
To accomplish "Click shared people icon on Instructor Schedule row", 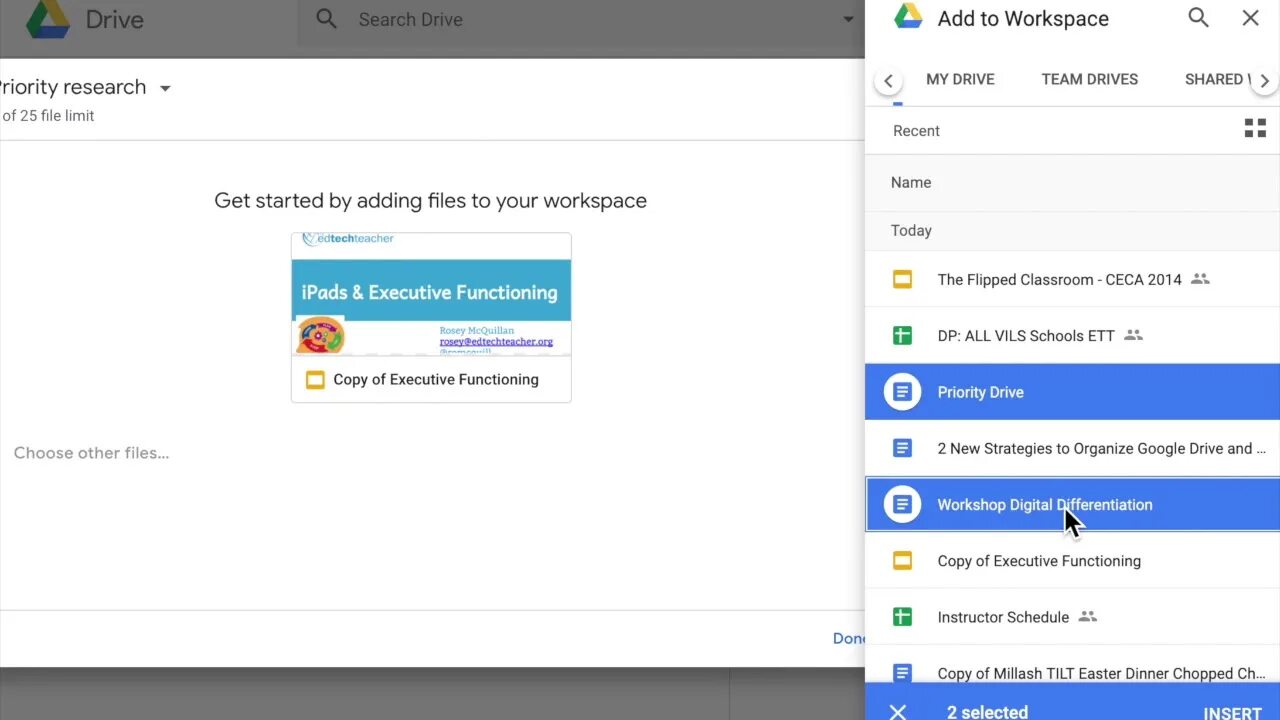I will coord(1088,616).
